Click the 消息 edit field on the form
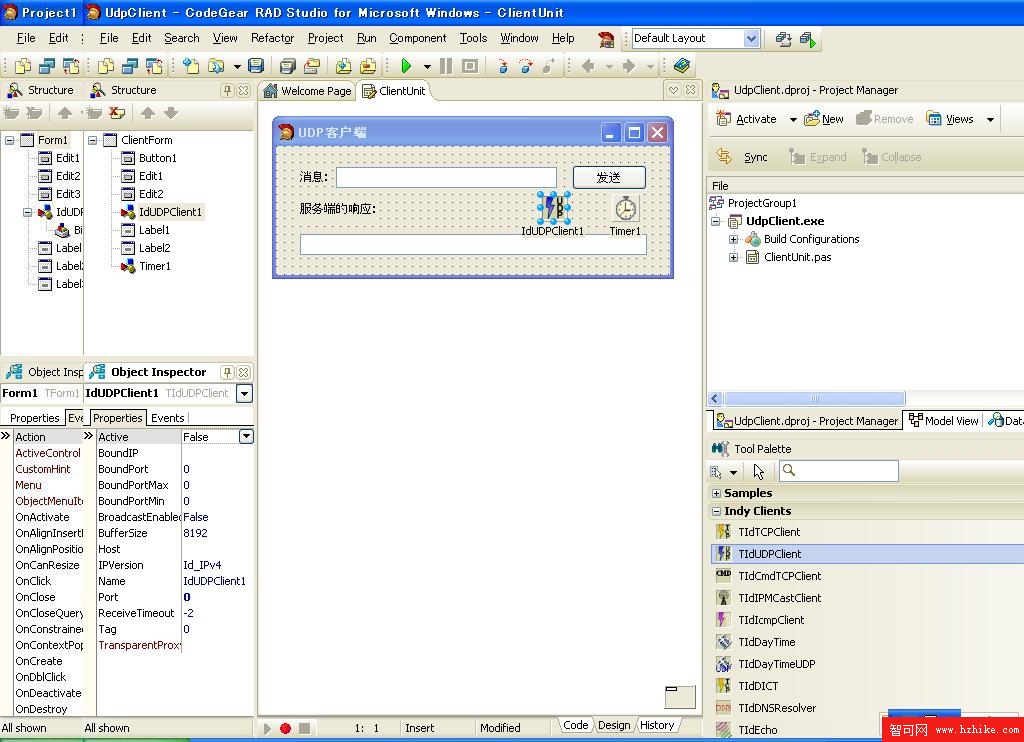This screenshot has width=1024, height=742. [x=446, y=177]
